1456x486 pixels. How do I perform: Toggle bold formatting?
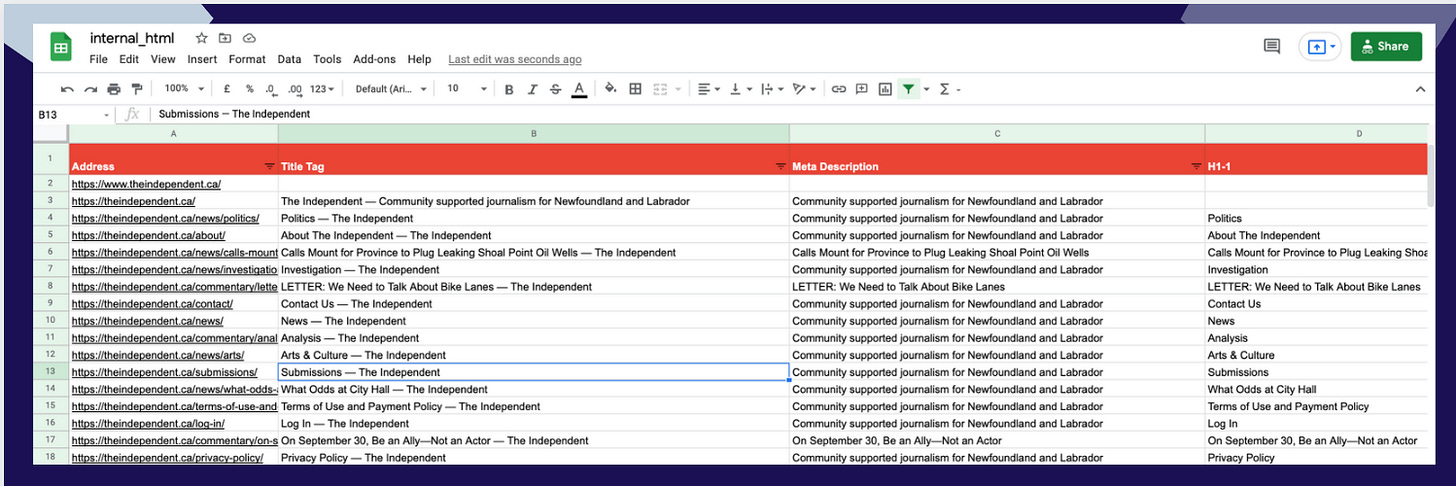coord(509,89)
